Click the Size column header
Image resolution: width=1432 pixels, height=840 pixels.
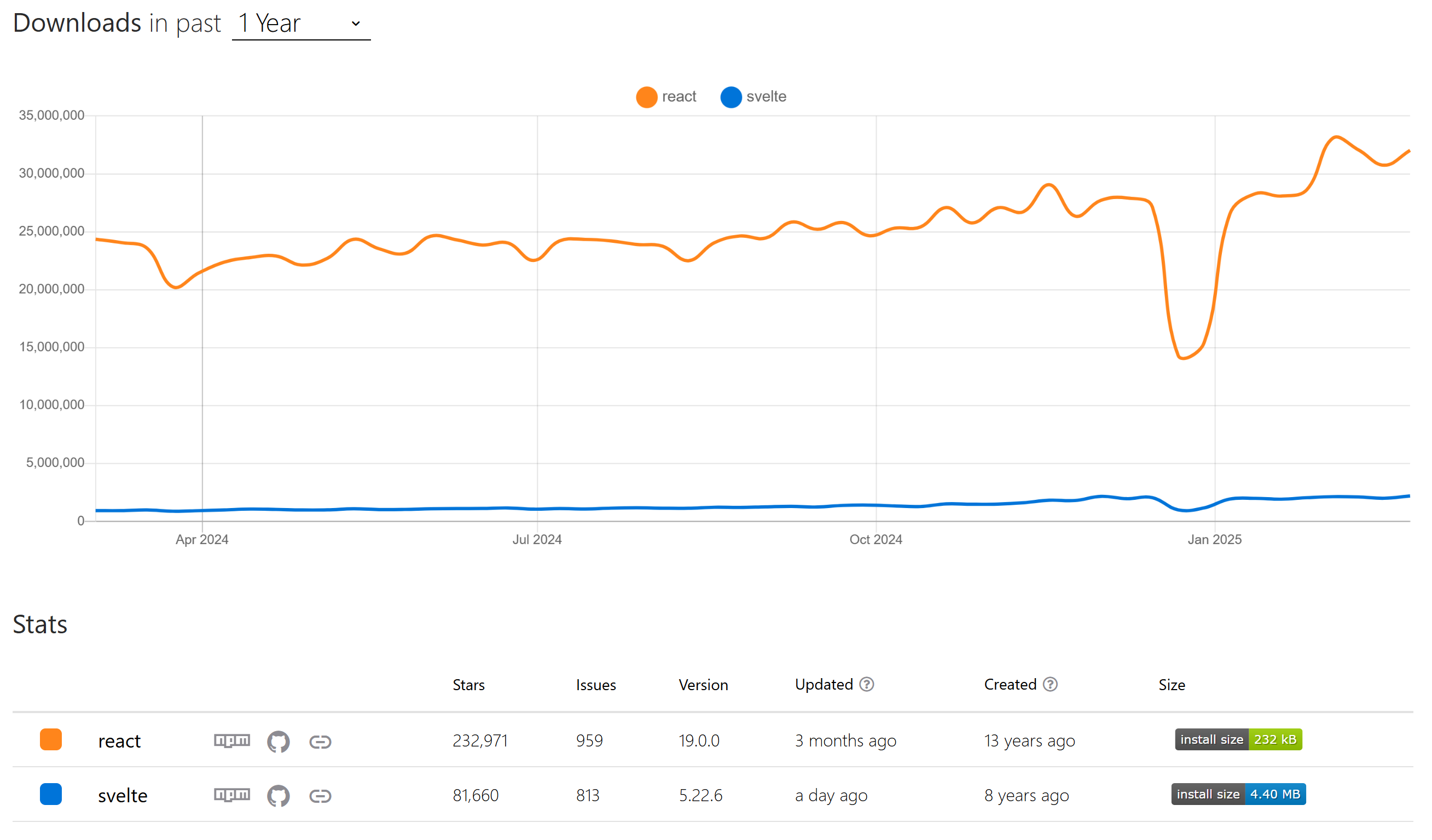[x=1172, y=686]
